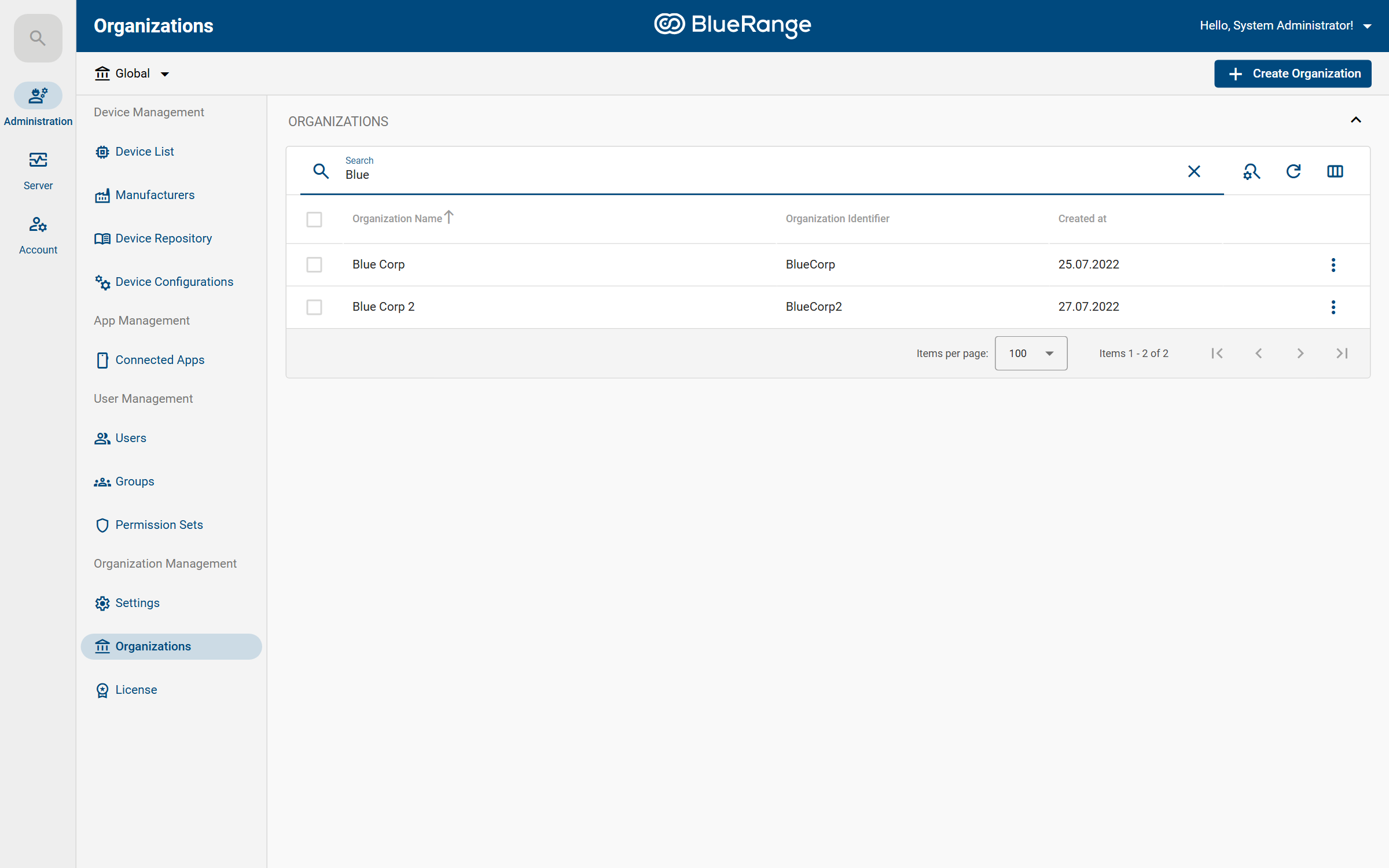Go to the last page of results

click(x=1342, y=353)
